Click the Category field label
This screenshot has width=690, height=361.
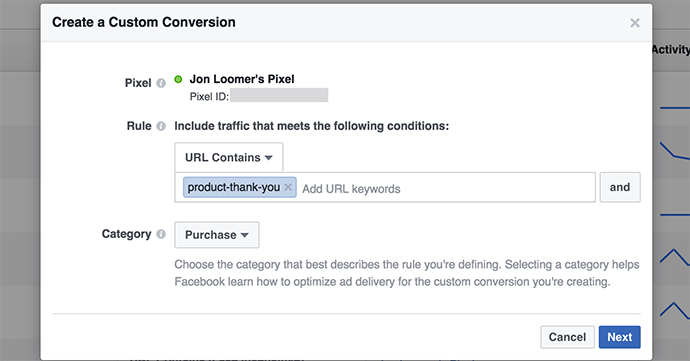[126, 234]
